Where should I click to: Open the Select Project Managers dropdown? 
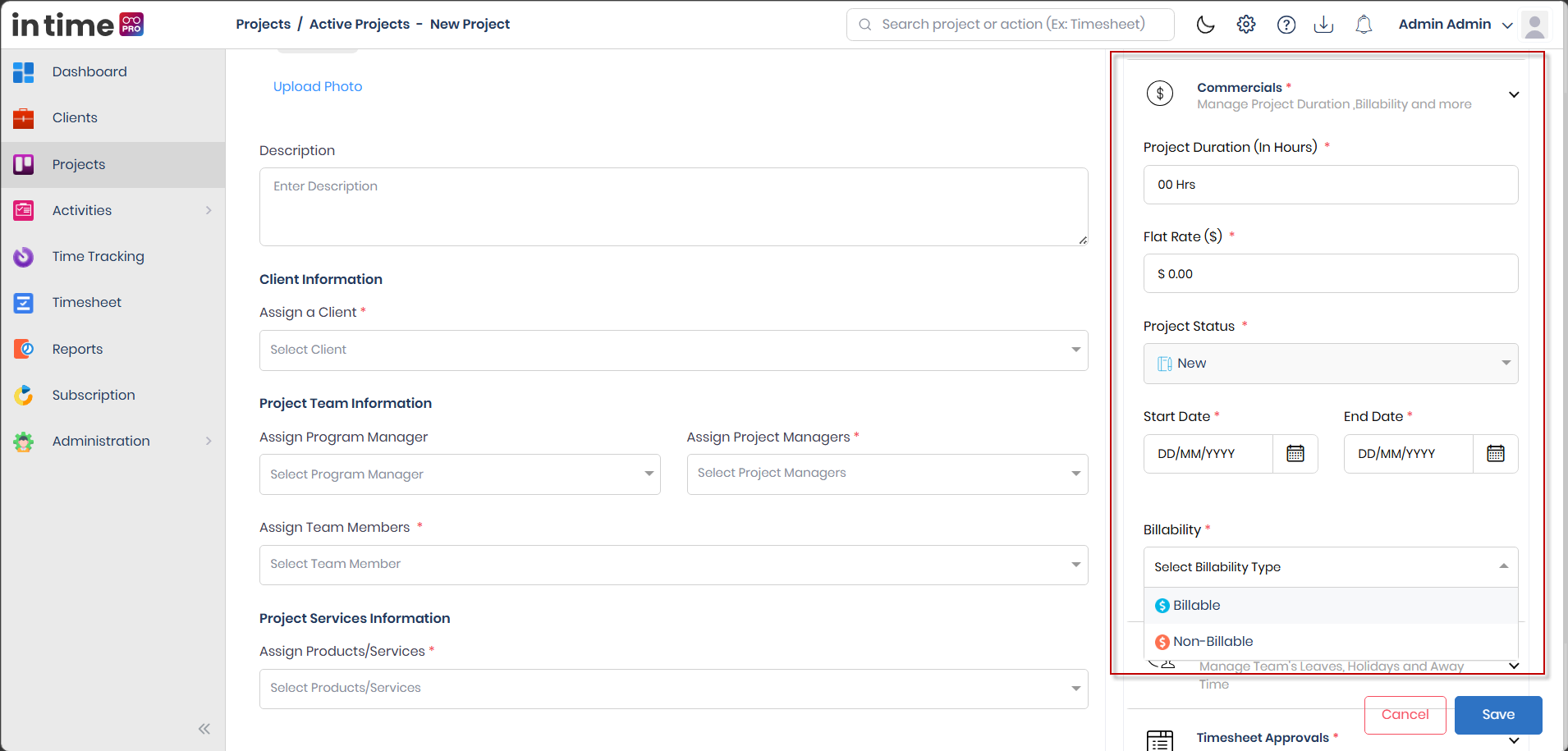click(x=887, y=474)
